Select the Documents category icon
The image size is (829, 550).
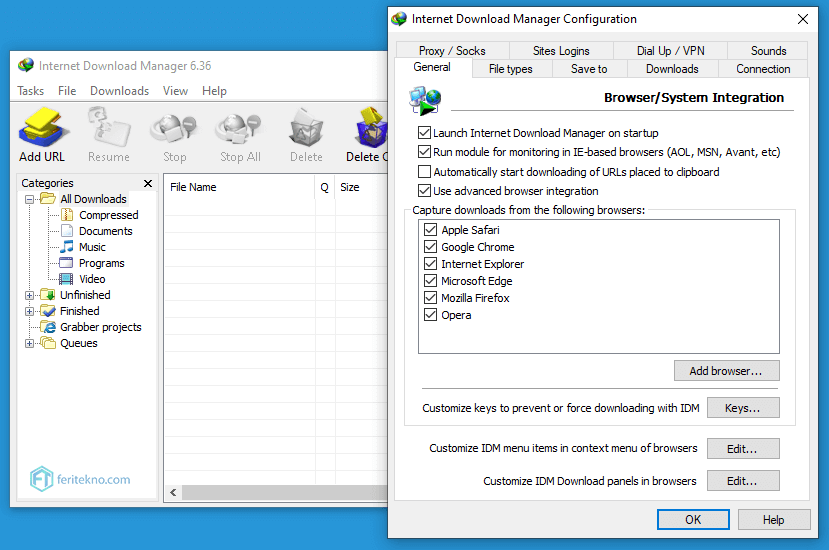pyautogui.click(x=67, y=231)
